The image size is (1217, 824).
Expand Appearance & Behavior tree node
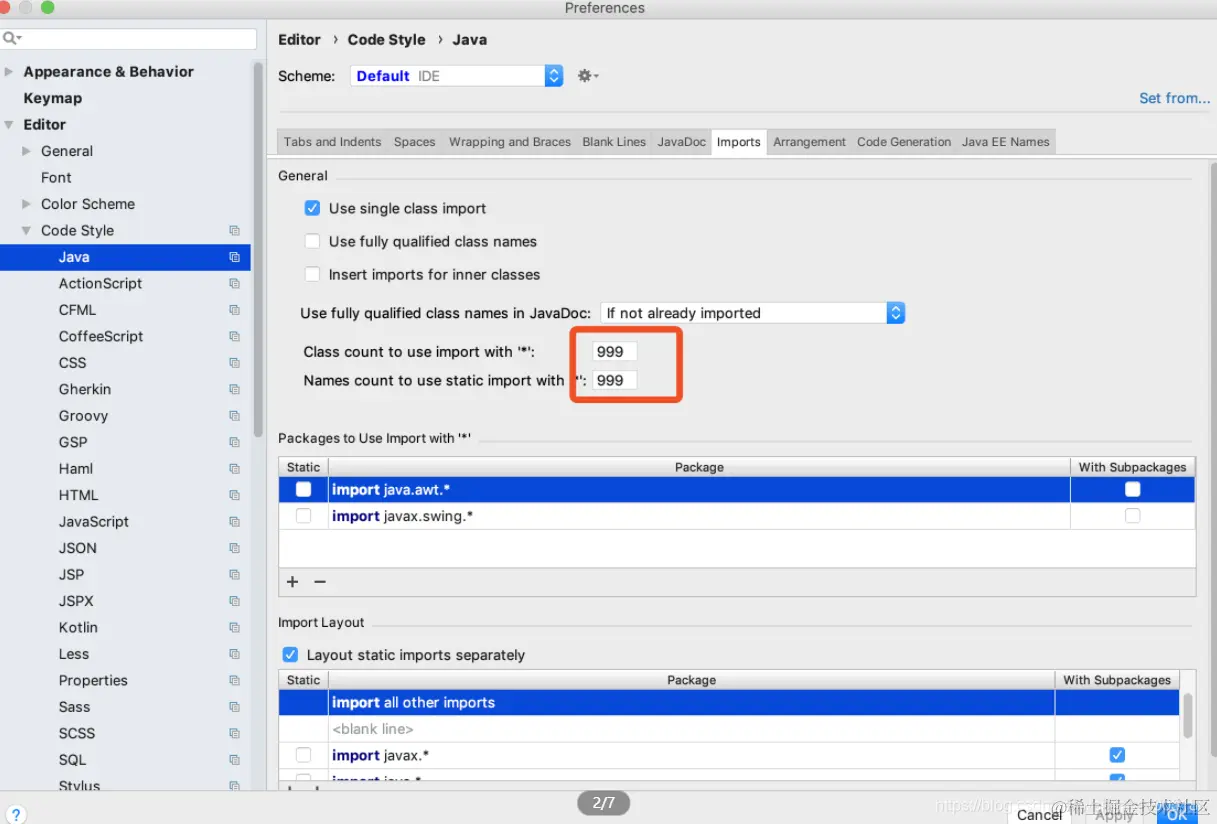10,72
